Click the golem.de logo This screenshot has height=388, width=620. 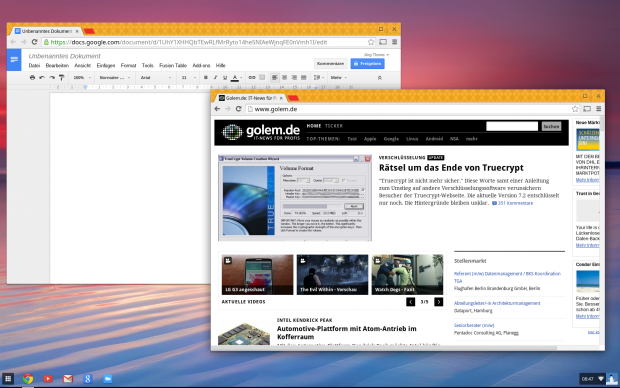pos(261,132)
